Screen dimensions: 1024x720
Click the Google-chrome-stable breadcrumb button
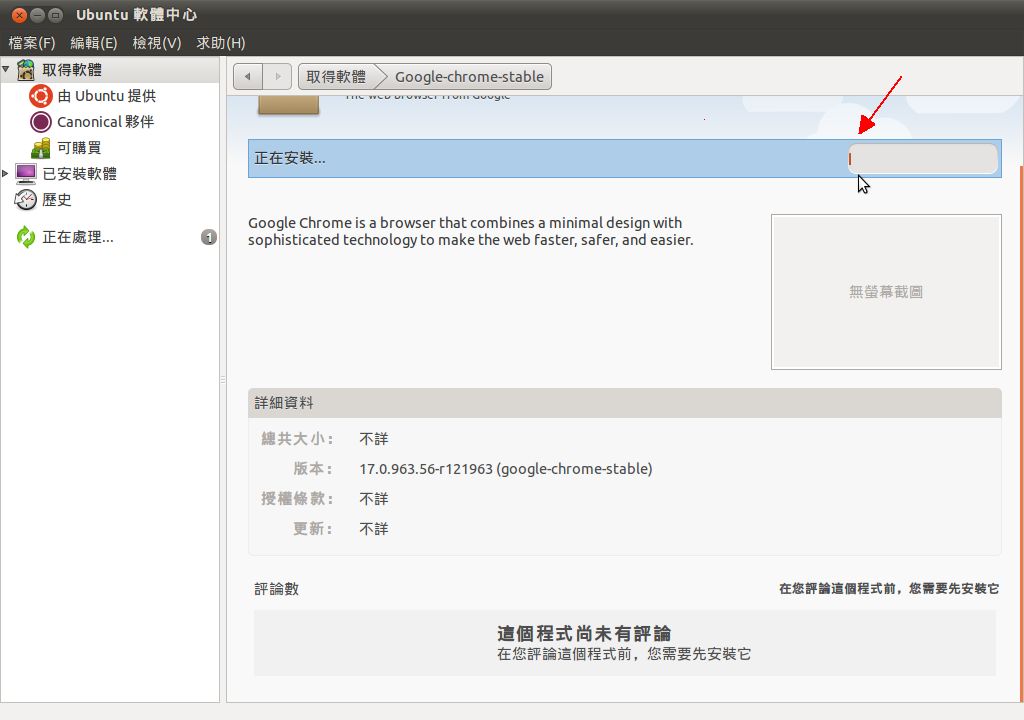(x=468, y=77)
